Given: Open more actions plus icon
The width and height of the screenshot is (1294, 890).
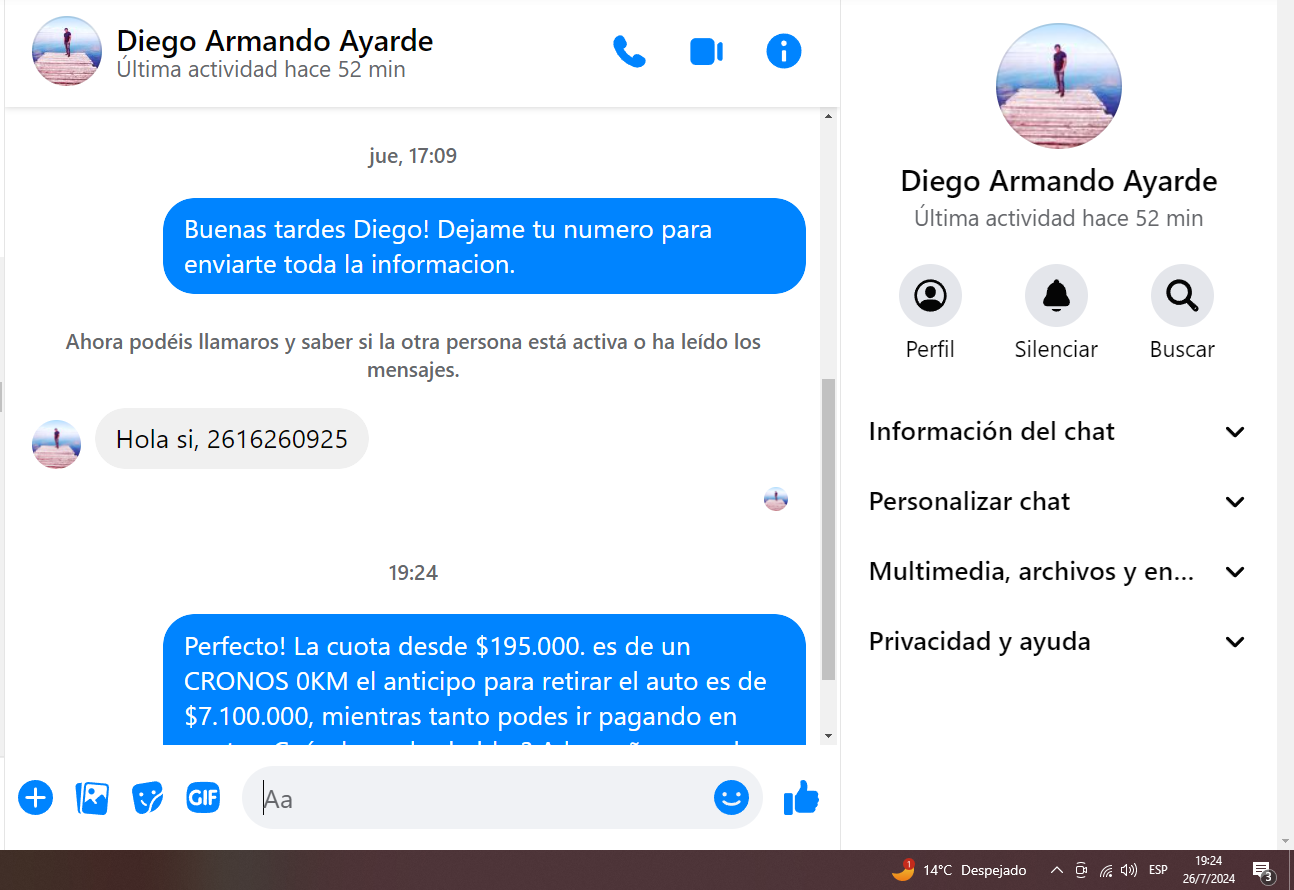Looking at the screenshot, I should tap(35, 798).
